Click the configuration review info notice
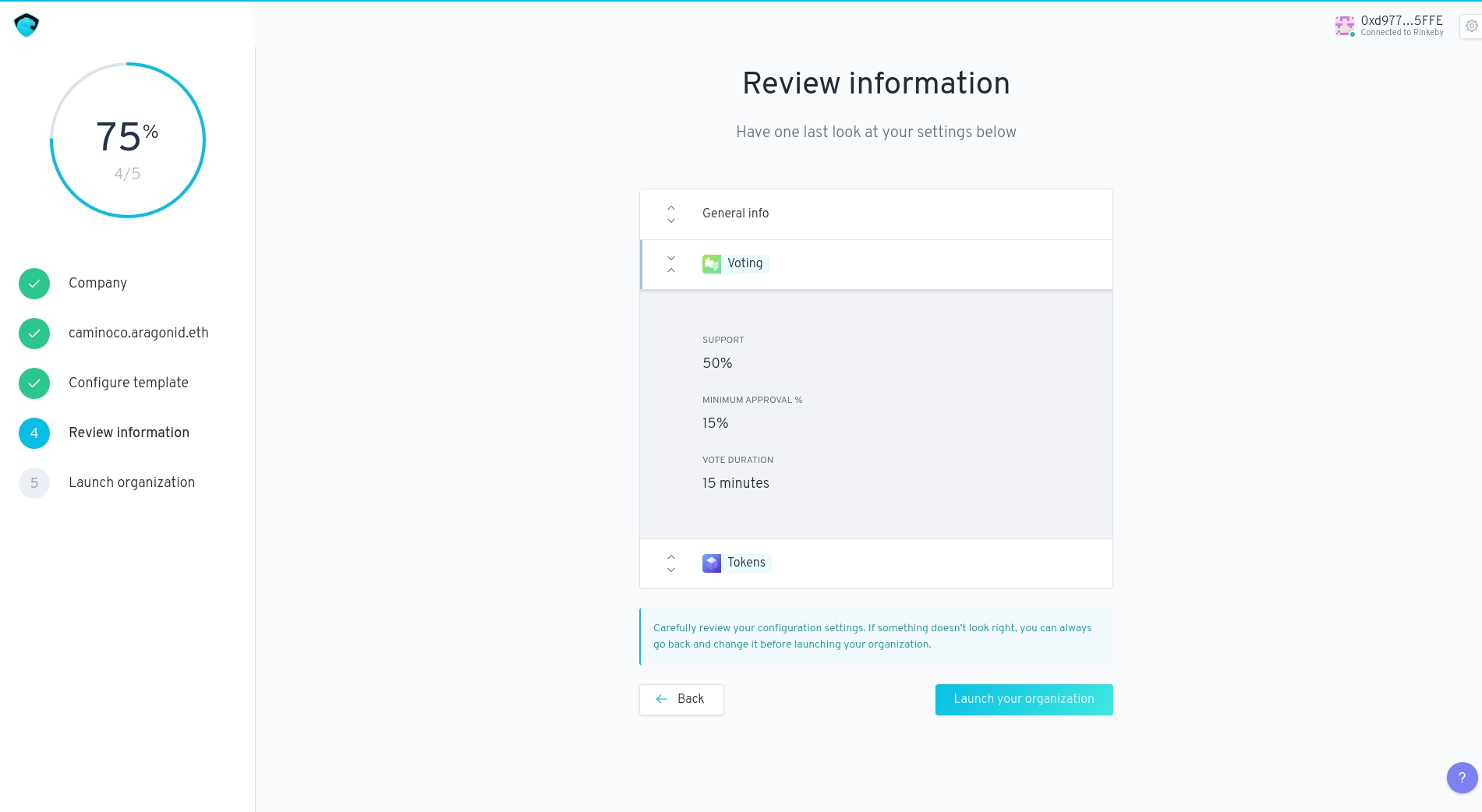Viewport: 1482px width, 812px height. (x=876, y=637)
